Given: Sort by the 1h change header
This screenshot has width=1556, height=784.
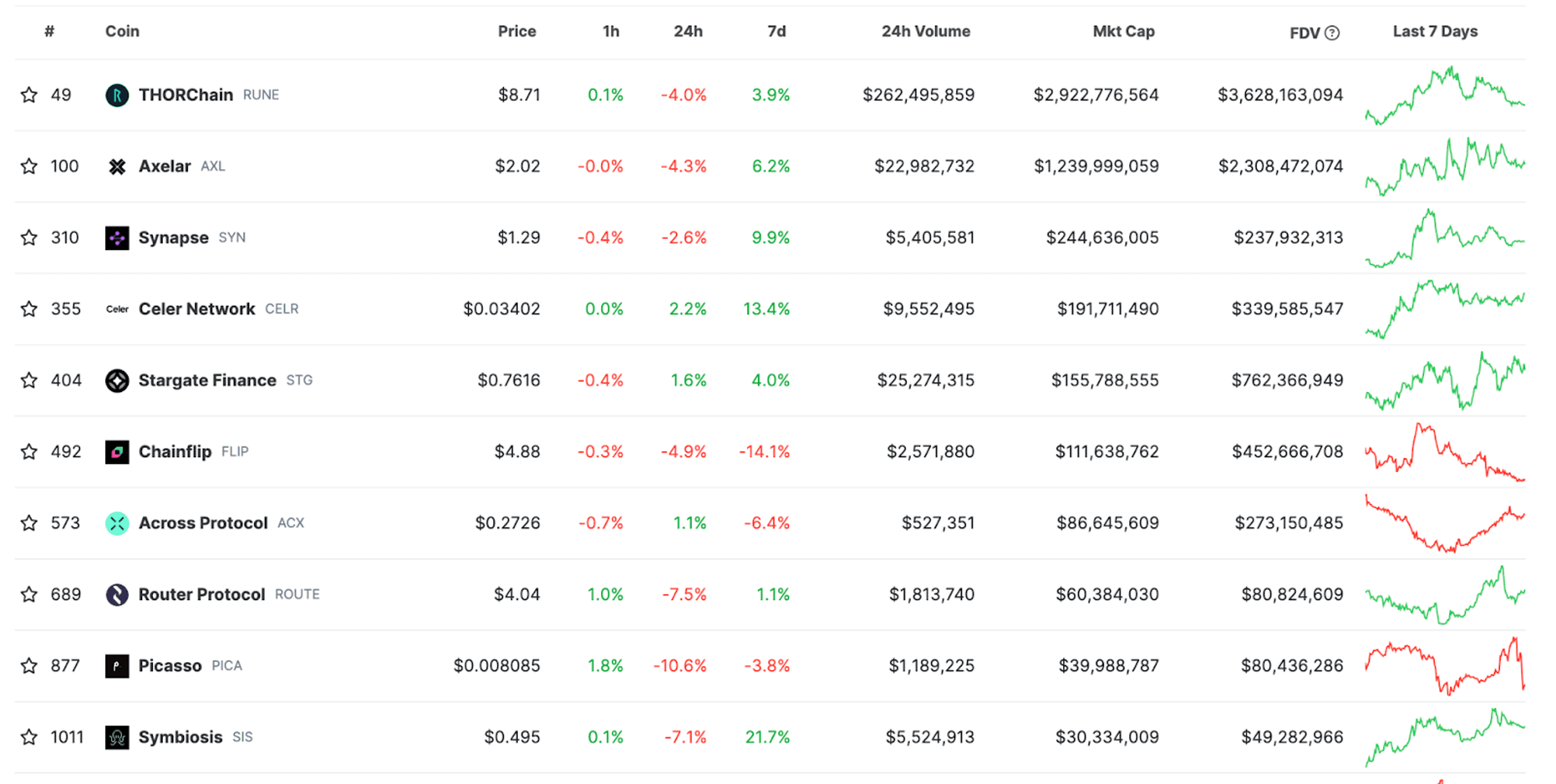Looking at the screenshot, I should point(610,31).
